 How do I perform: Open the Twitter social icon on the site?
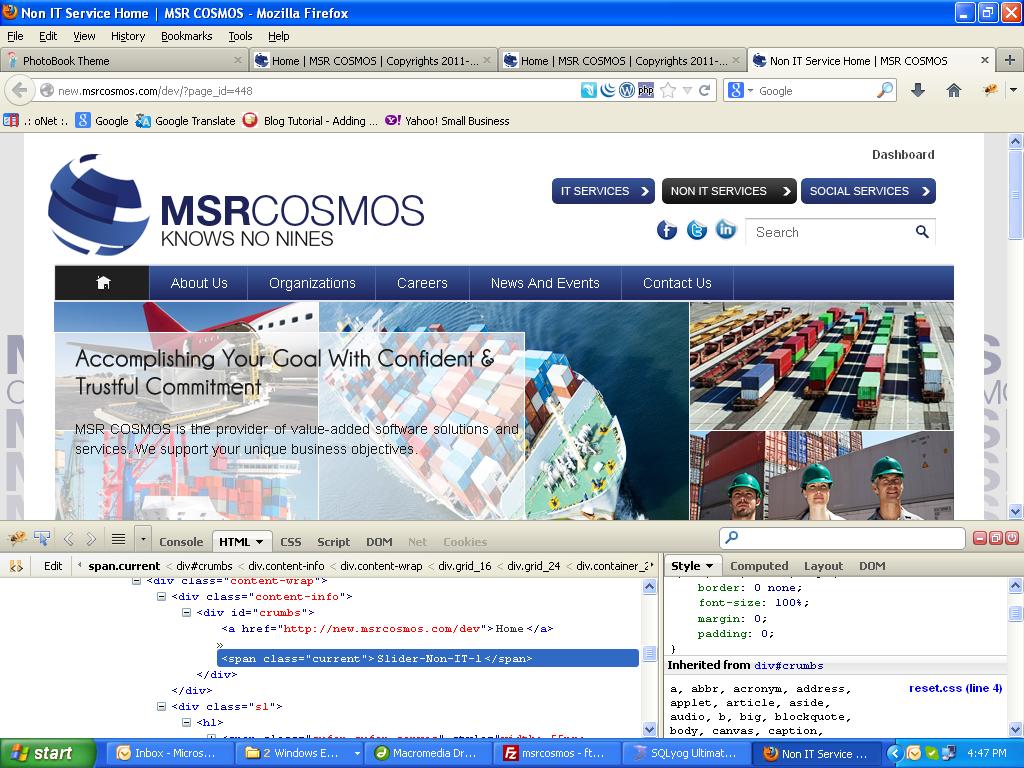tap(696, 230)
